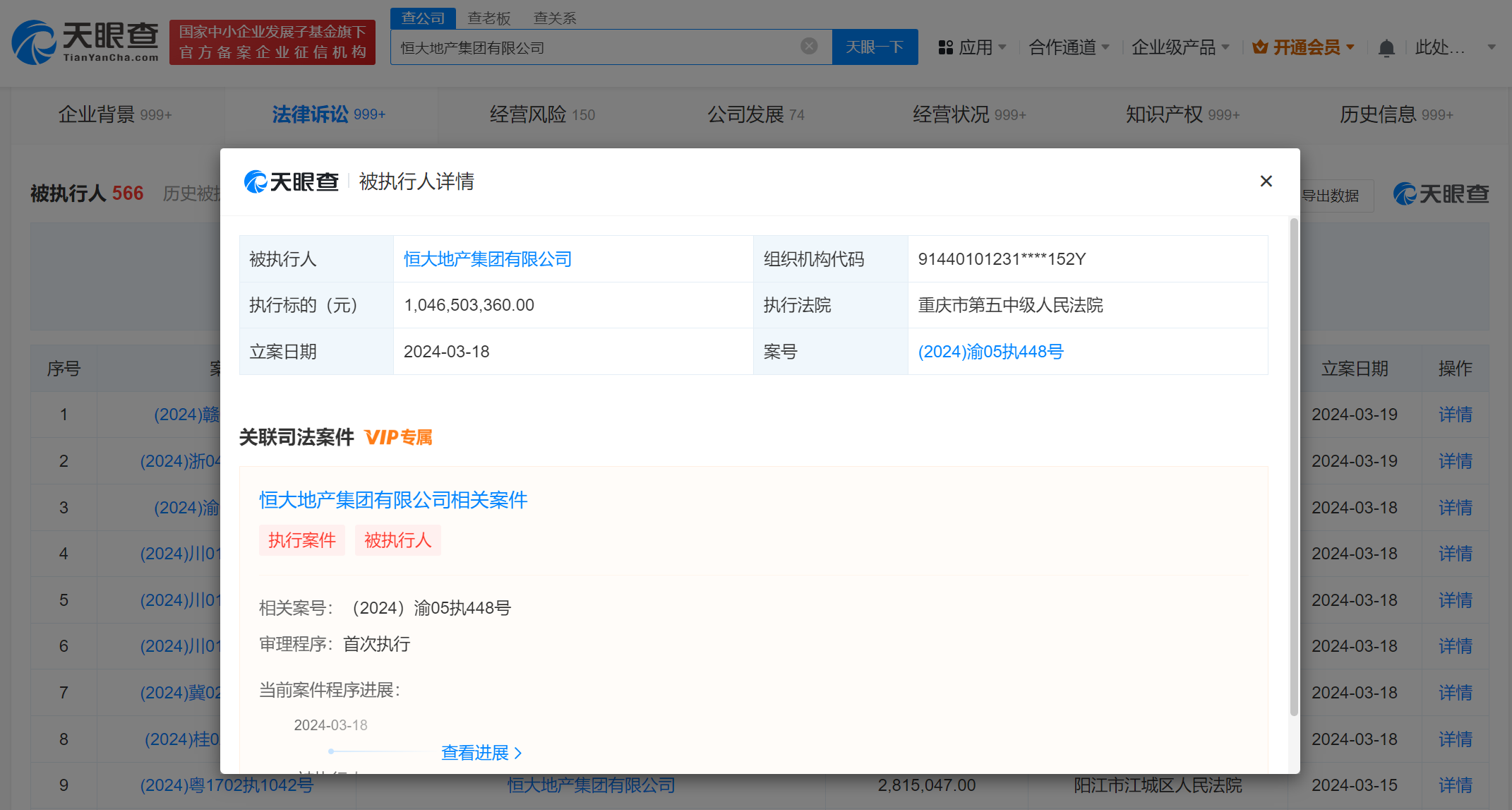The height and width of the screenshot is (810, 1512).
Task: Open case (2024)粤1702执1042号 link
Action: pos(227,785)
